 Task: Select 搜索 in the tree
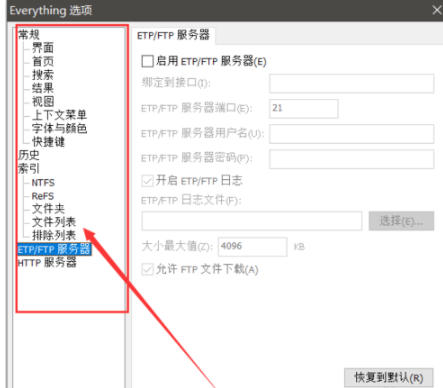click(x=43, y=75)
